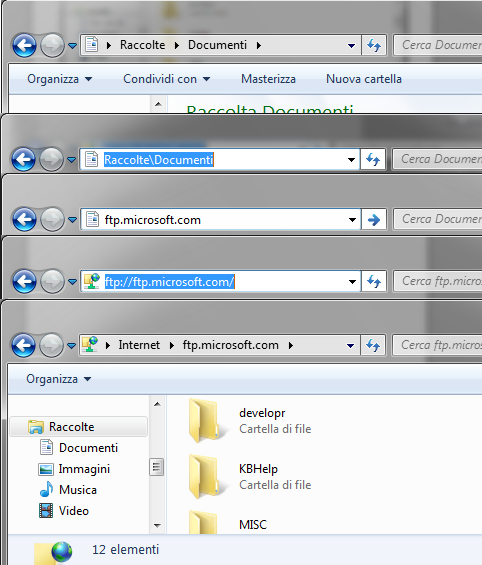Focus Cerca Documenti search box in top window
This screenshot has width=482, height=565.
pos(438,45)
